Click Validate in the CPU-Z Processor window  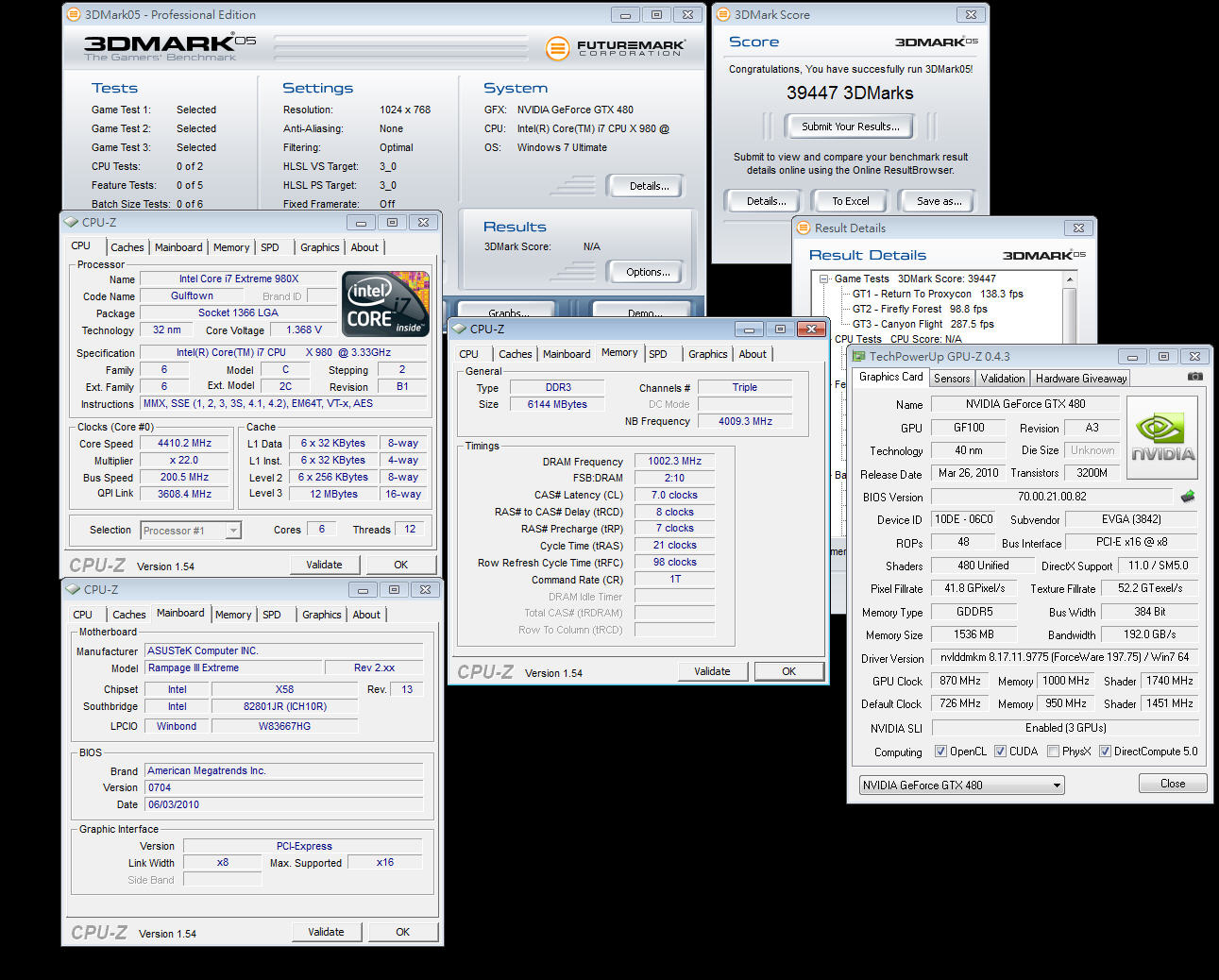pos(324,565)
